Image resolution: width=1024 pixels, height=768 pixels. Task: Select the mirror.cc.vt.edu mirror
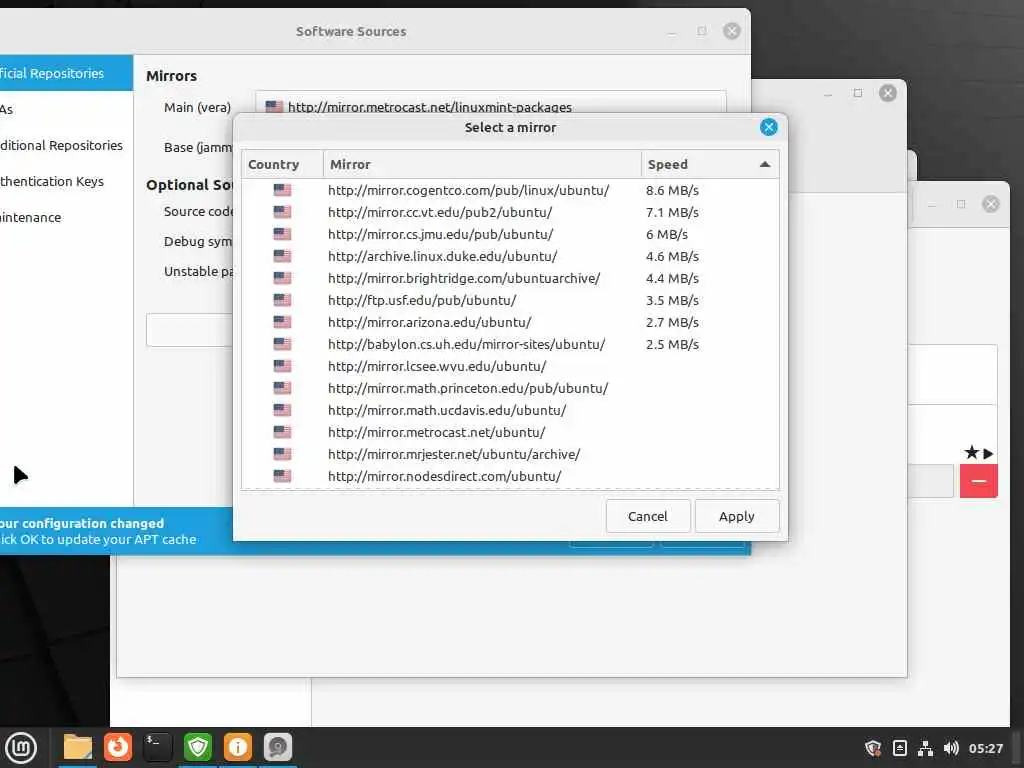510,212
